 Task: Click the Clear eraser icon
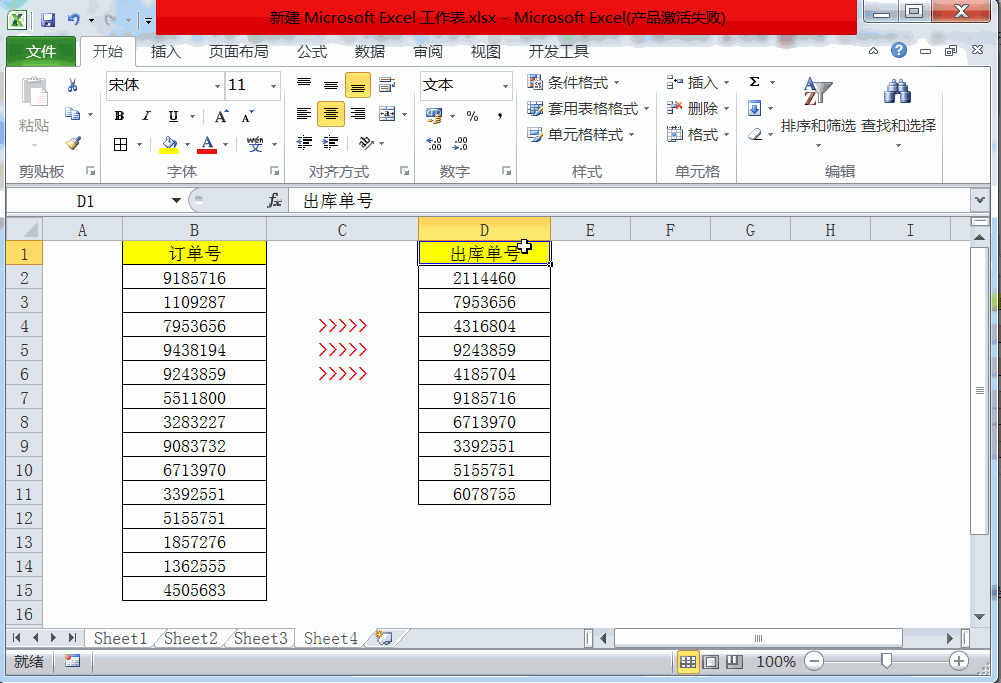[755, 135]
